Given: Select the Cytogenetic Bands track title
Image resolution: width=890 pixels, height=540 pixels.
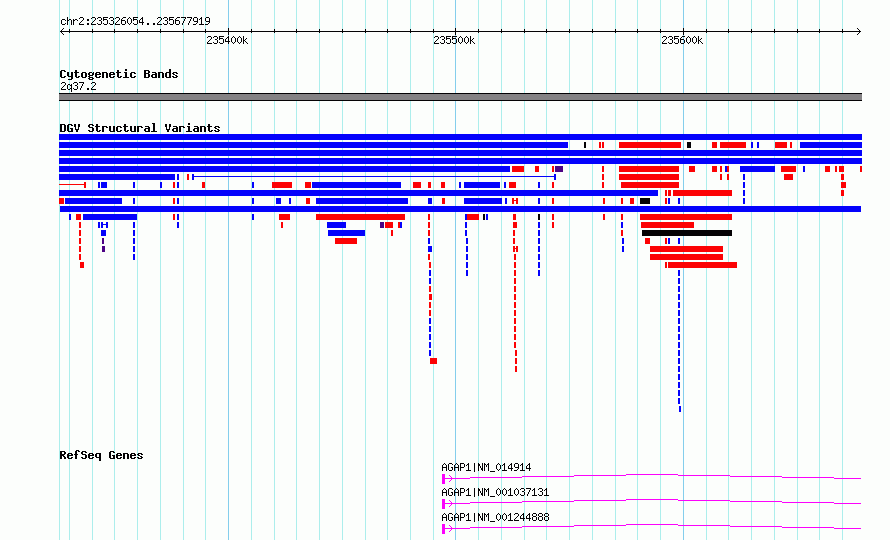Looking at the screenshot, I should click(x=119, y=74).
